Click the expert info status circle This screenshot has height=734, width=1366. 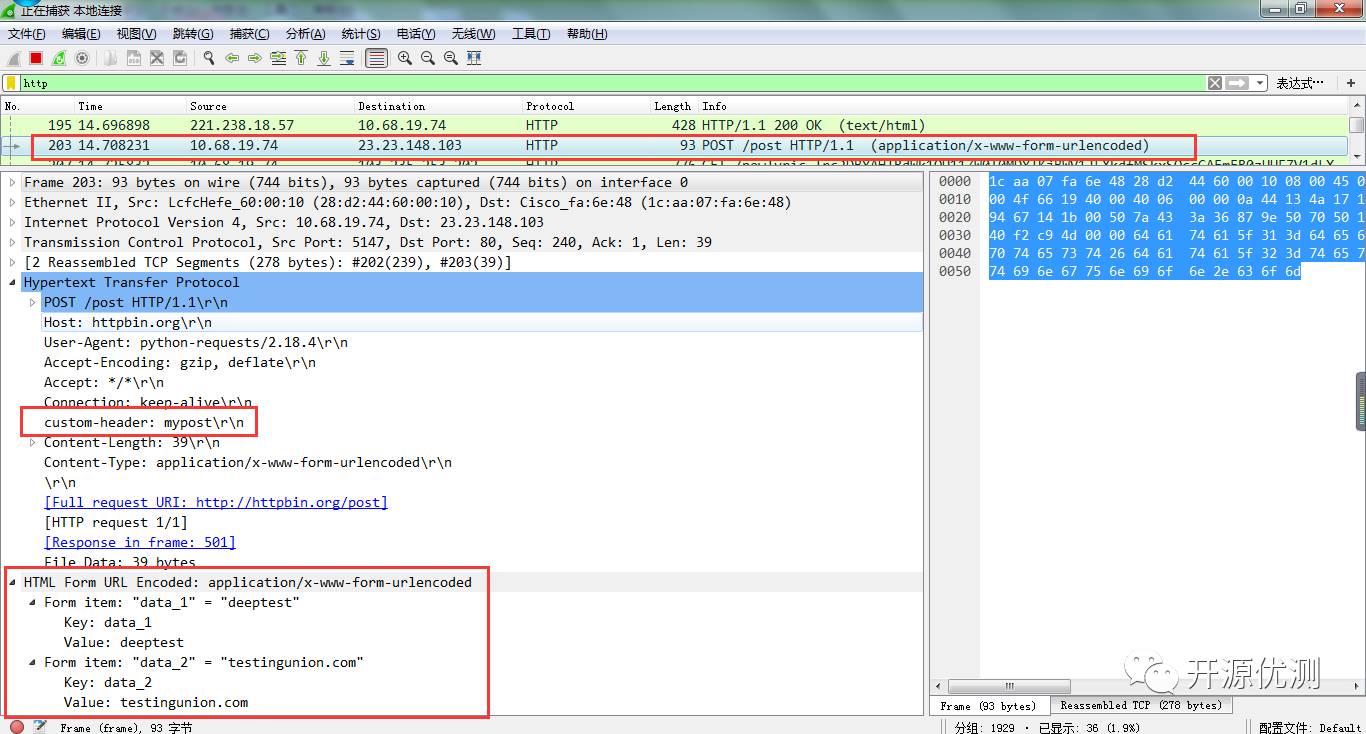[16, 727]
